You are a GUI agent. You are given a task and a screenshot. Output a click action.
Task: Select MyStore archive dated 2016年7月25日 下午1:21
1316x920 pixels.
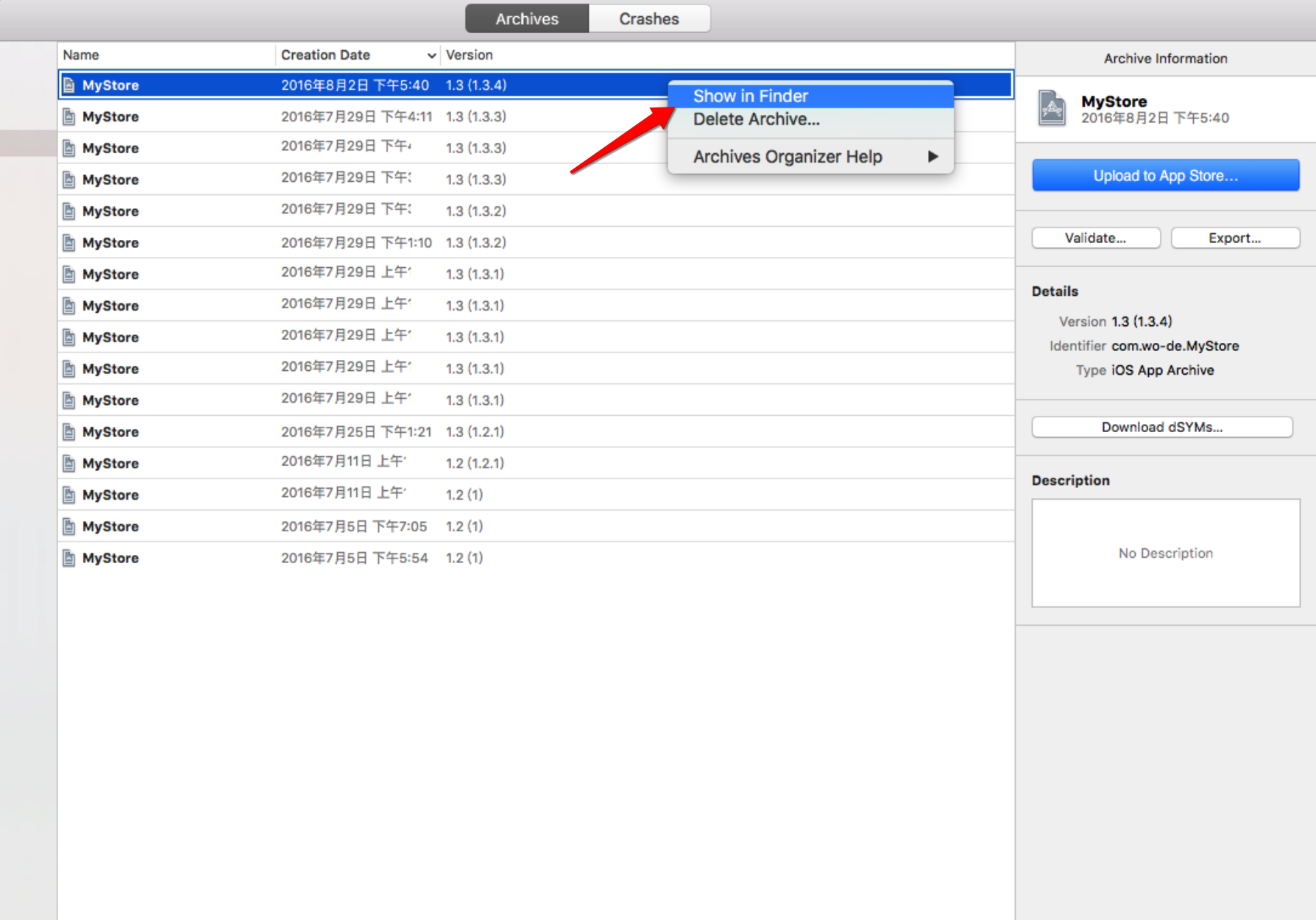pos(536,432)
